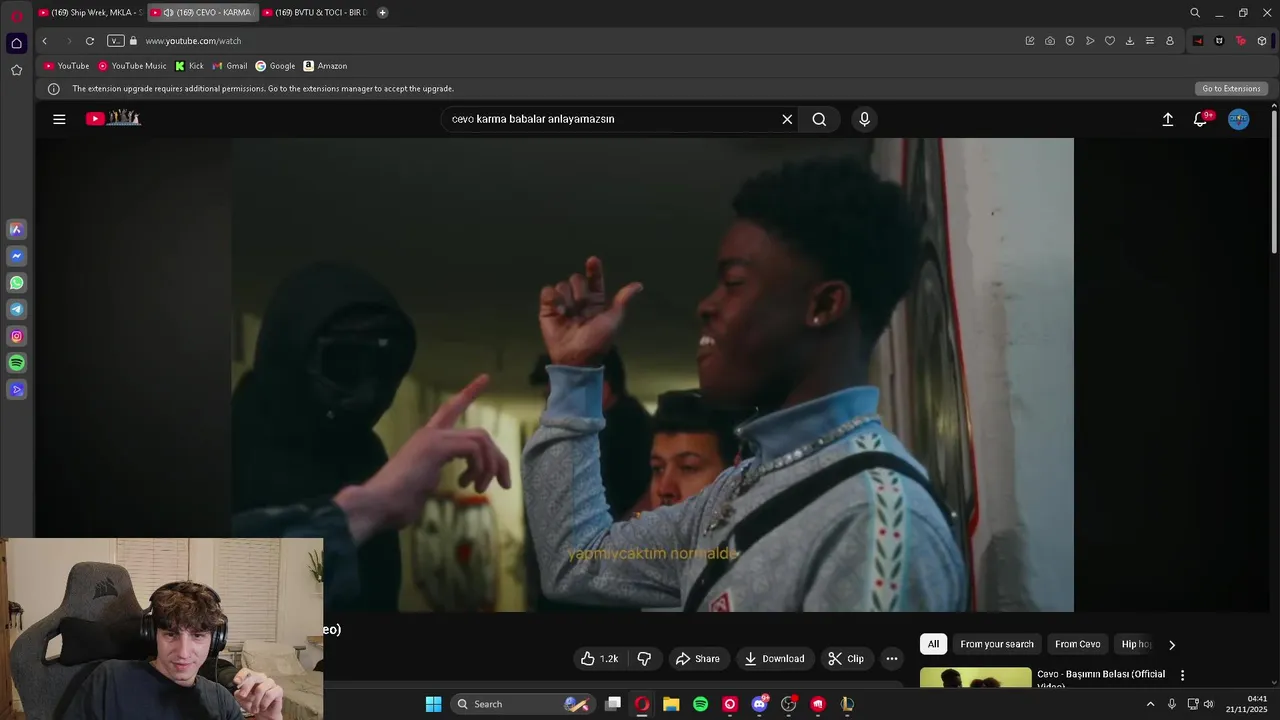Open Gmail bookmark
1280x720 pixels.
[230, 66]
